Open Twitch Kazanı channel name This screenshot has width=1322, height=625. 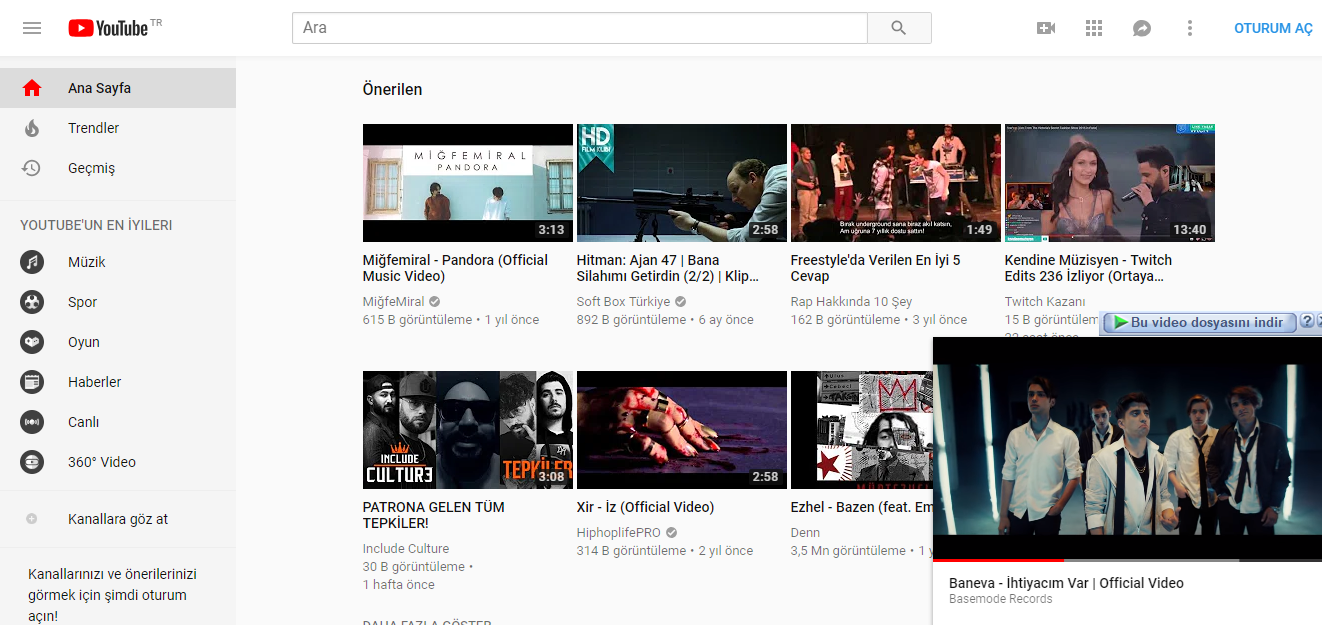(1045, 301)
